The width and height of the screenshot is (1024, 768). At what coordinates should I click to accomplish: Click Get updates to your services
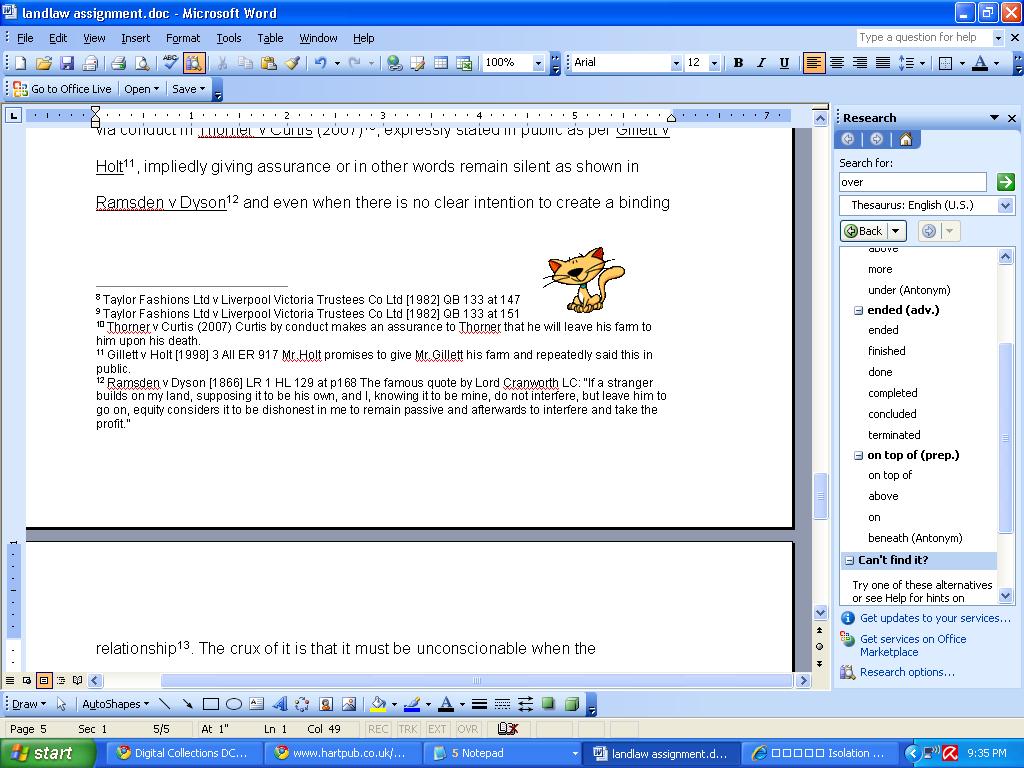[935, 618]
